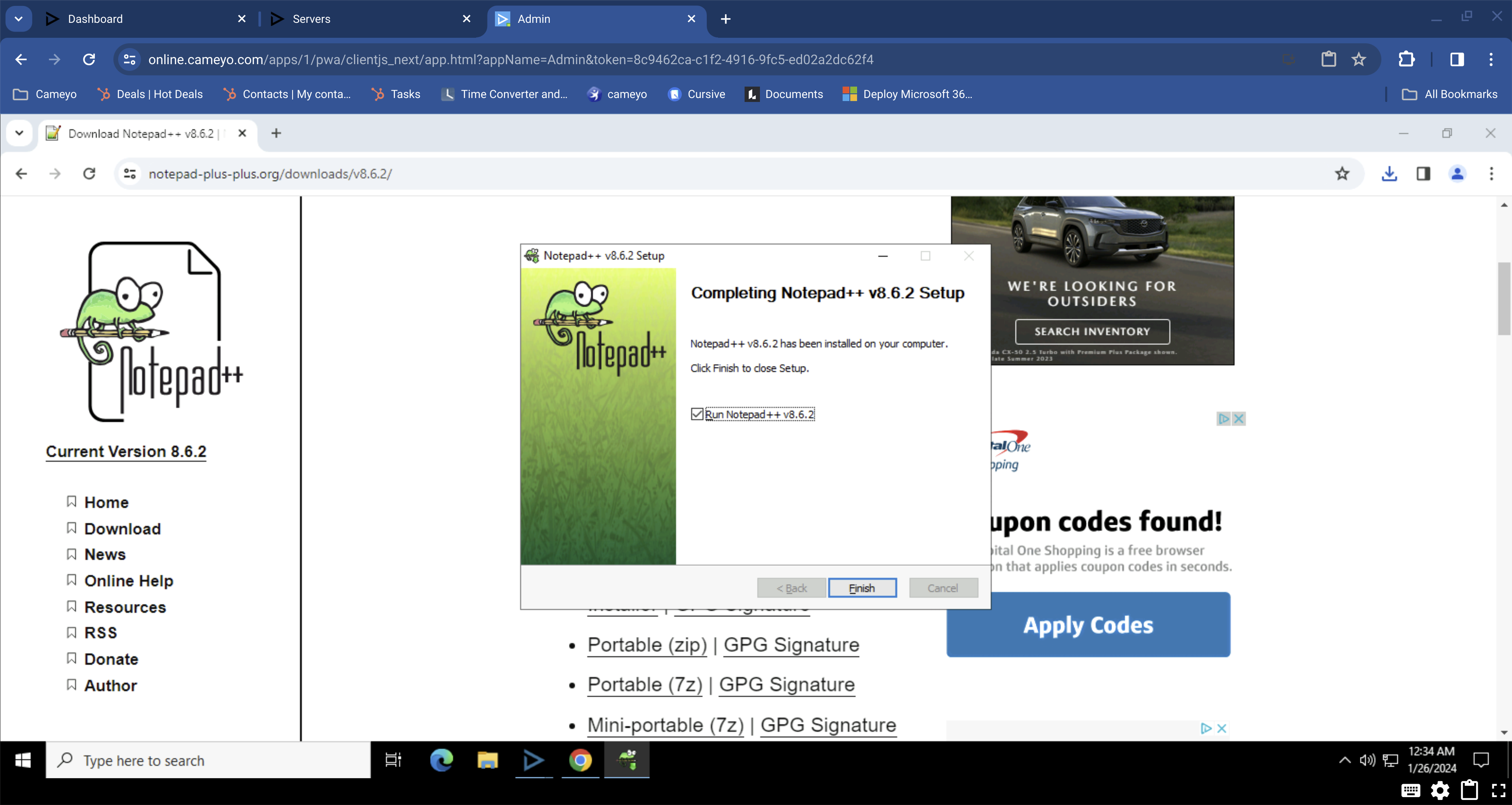The height and width of the screenshot is (805, 1512).
Task: Uncheck Run Notepad++ v8.6.2 checkbox
Action: (697, 414)
